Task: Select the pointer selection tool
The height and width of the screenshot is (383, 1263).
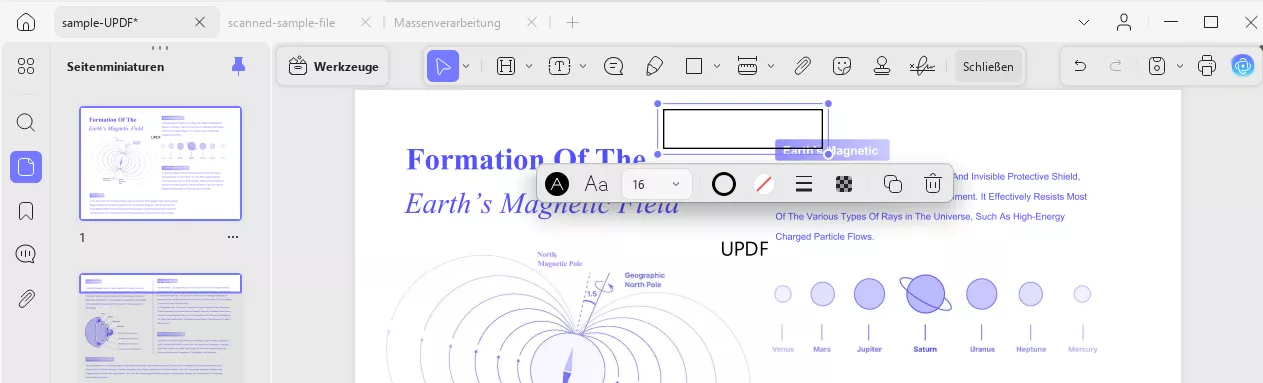Action: tap(442, 66)
